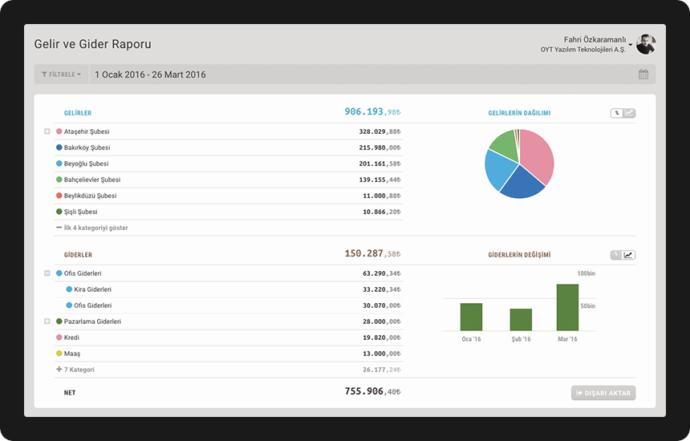Open the Filtrele dropdown

(x=61, y=74)
